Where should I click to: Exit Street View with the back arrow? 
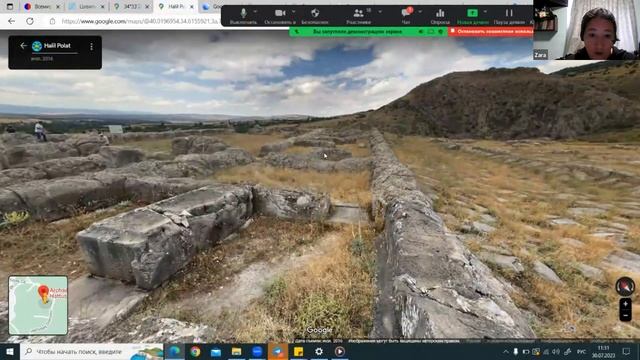click(23, 46)
